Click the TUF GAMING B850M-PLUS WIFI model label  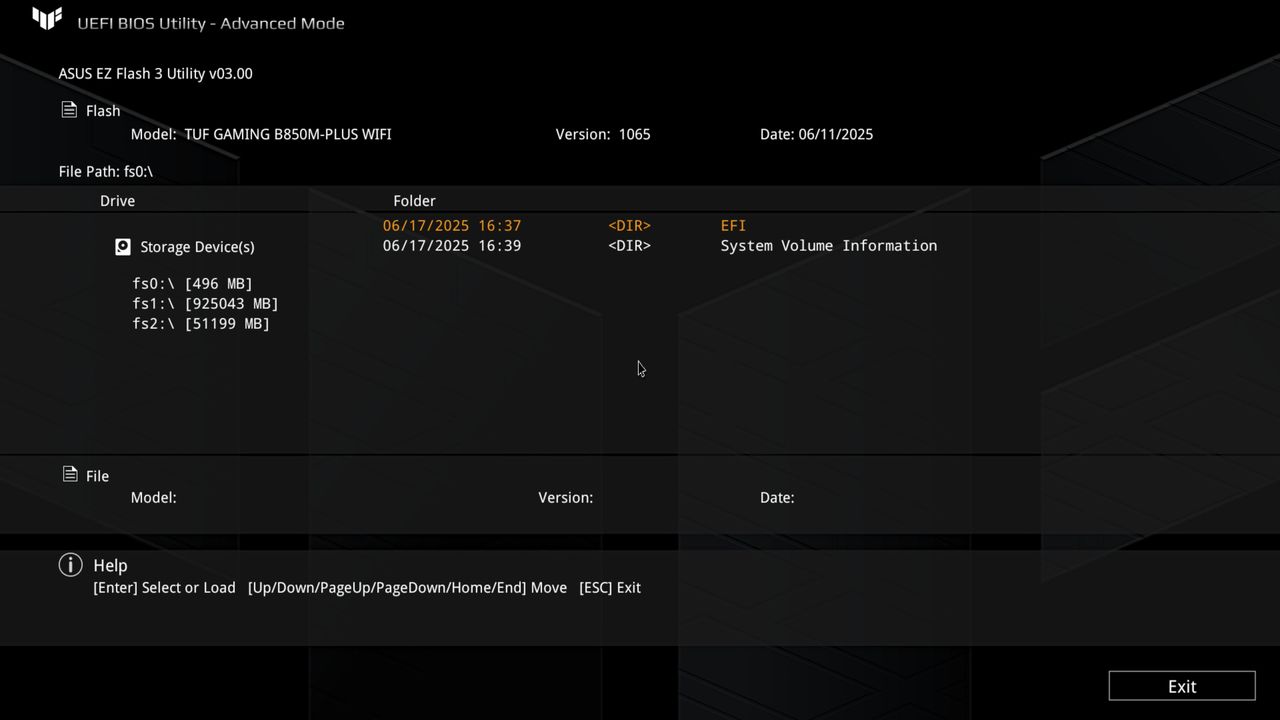[287, 134]
